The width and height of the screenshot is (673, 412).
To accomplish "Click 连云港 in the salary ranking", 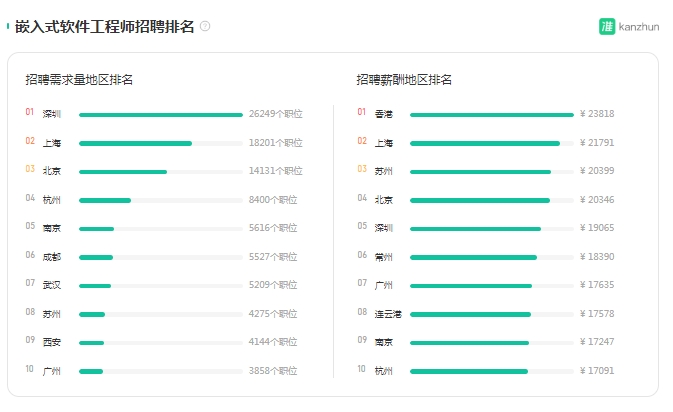I will [x=388, y=314].
